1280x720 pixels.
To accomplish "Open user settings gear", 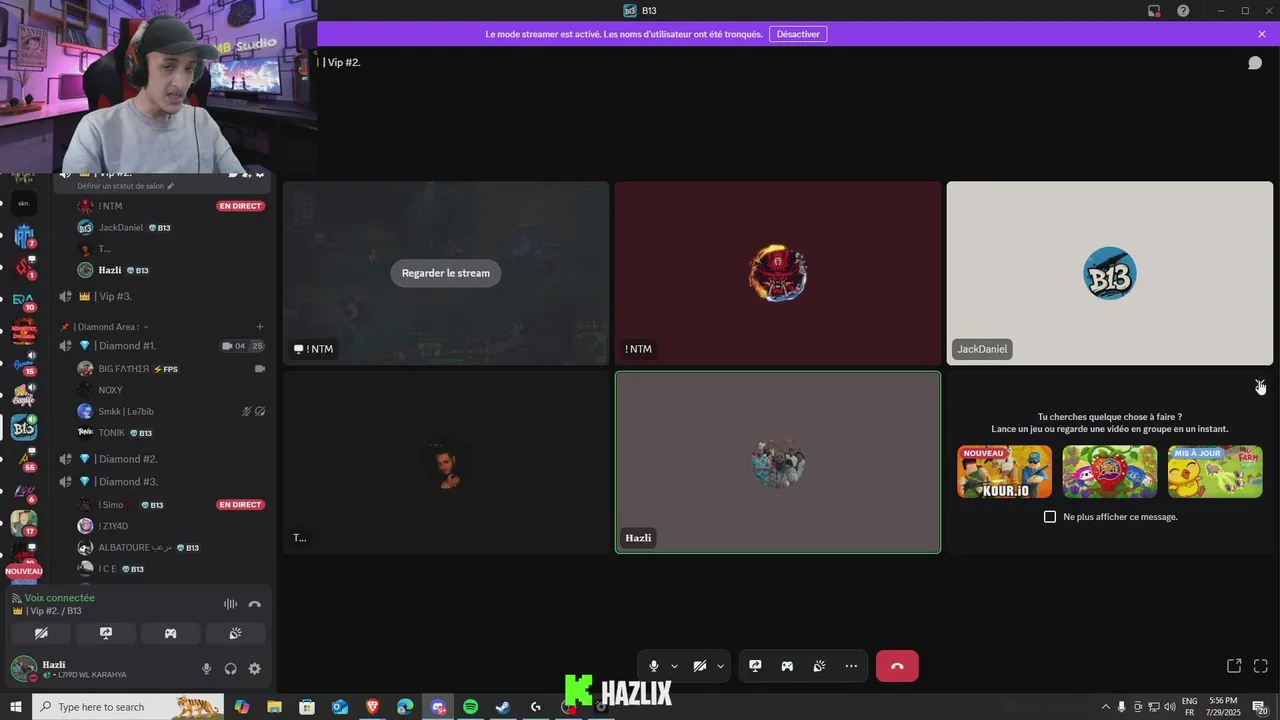I will [x=255, y=669].
